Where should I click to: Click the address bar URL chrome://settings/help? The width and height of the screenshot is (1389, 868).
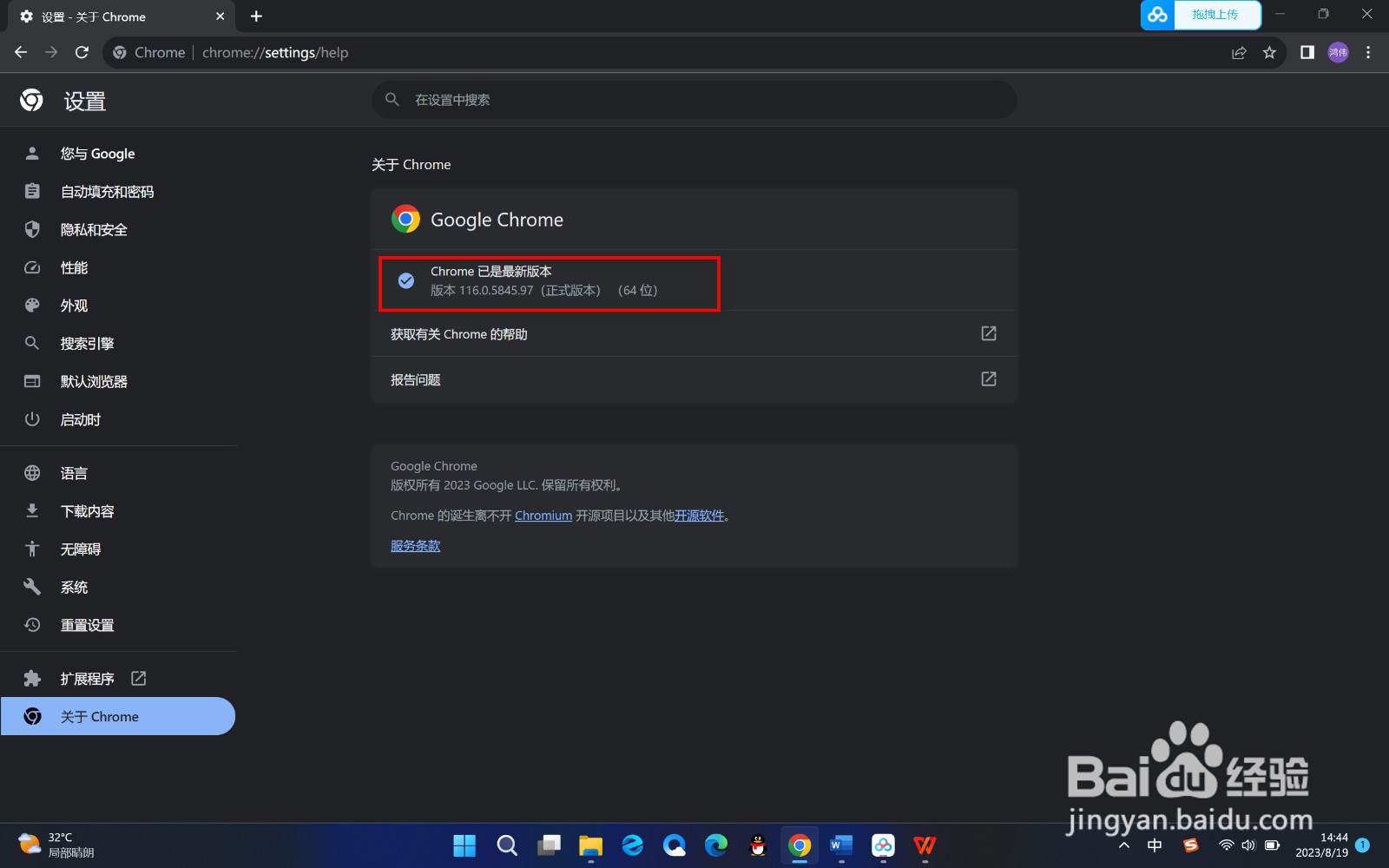[x=275, y=52]
